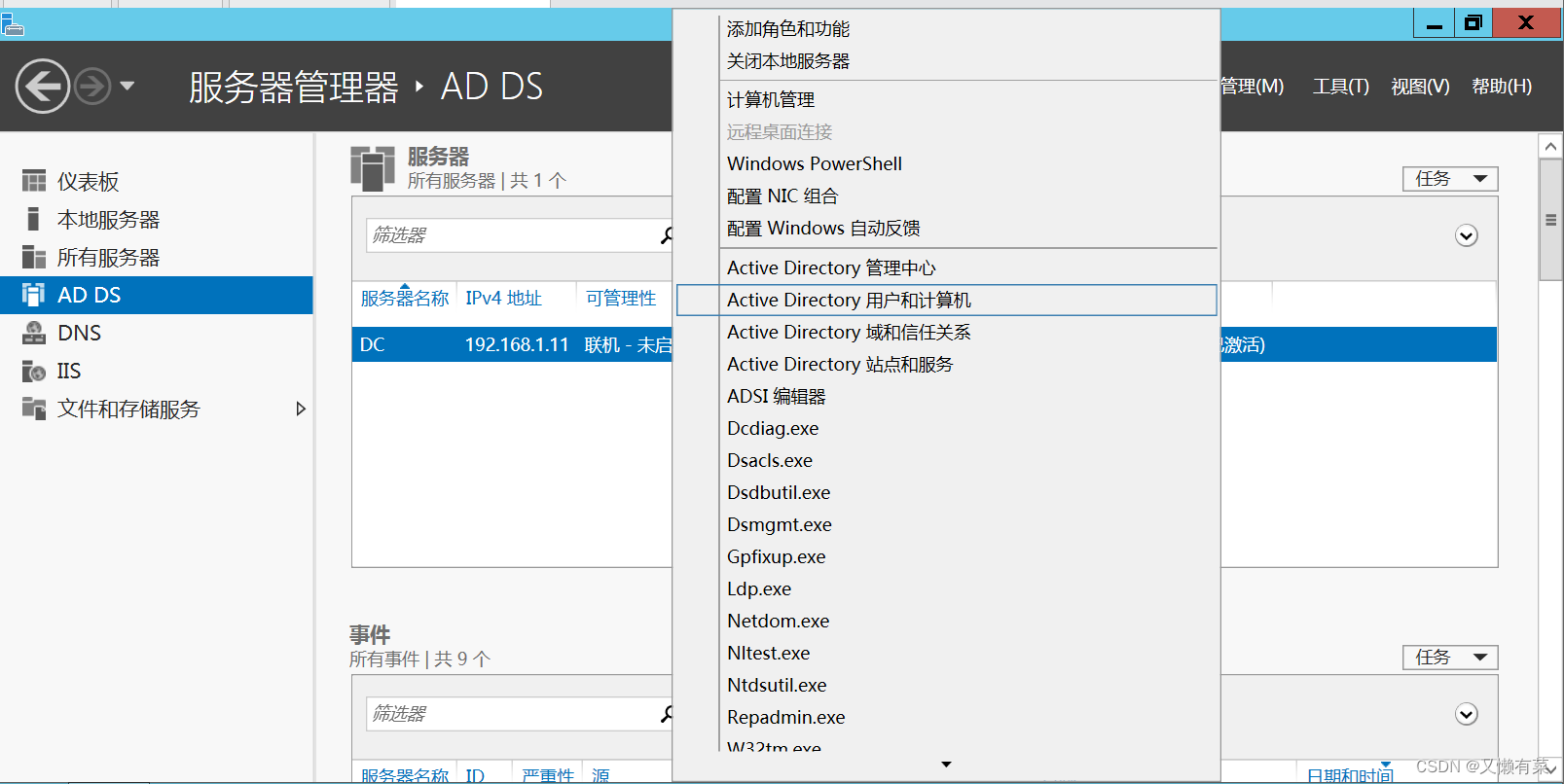Click the 192.168.1.11 address cell
The image size is (1564, 784).
pos(517,344)
